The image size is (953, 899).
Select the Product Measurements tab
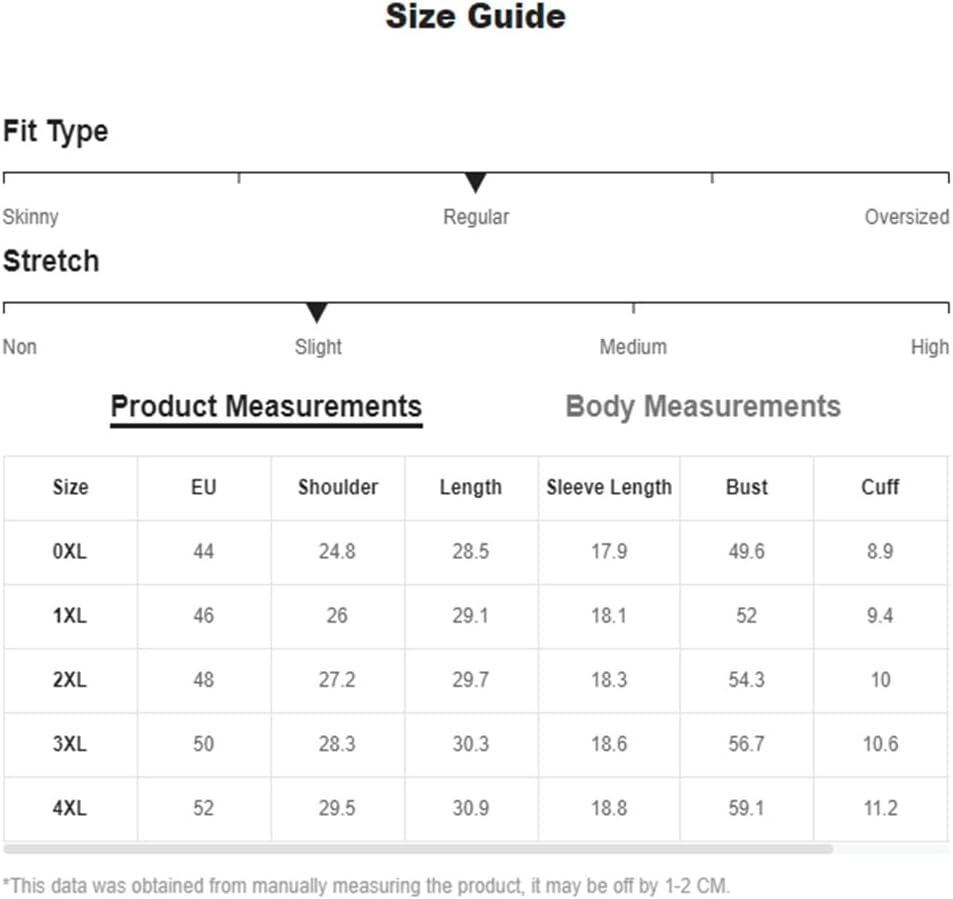coord(266,407)
